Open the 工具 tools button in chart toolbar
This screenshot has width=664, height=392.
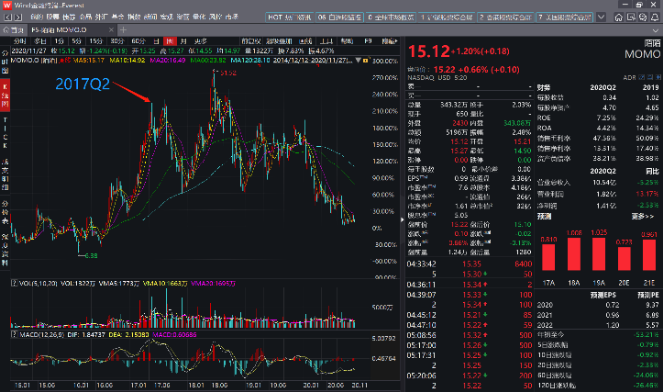coord(326,41)
